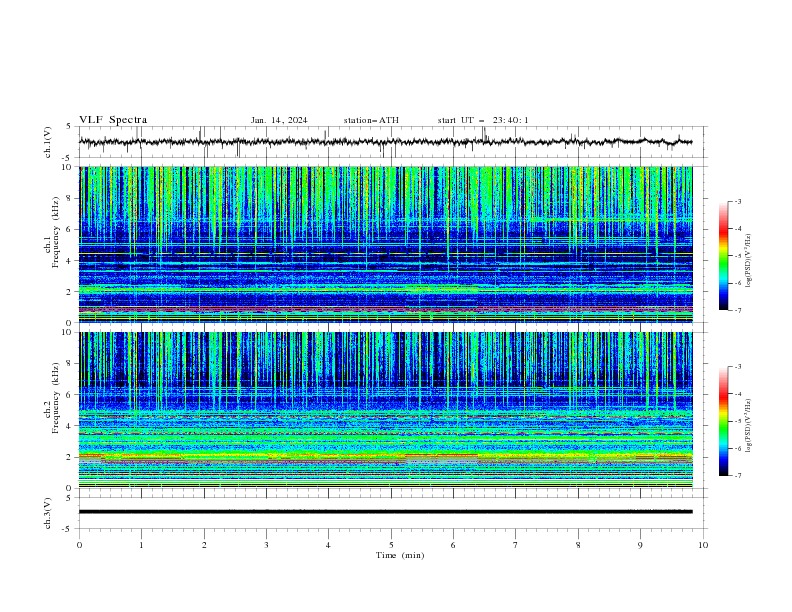Click the ch.1 colorbar "log(PSD)(V²/Hz)" label

749,261
